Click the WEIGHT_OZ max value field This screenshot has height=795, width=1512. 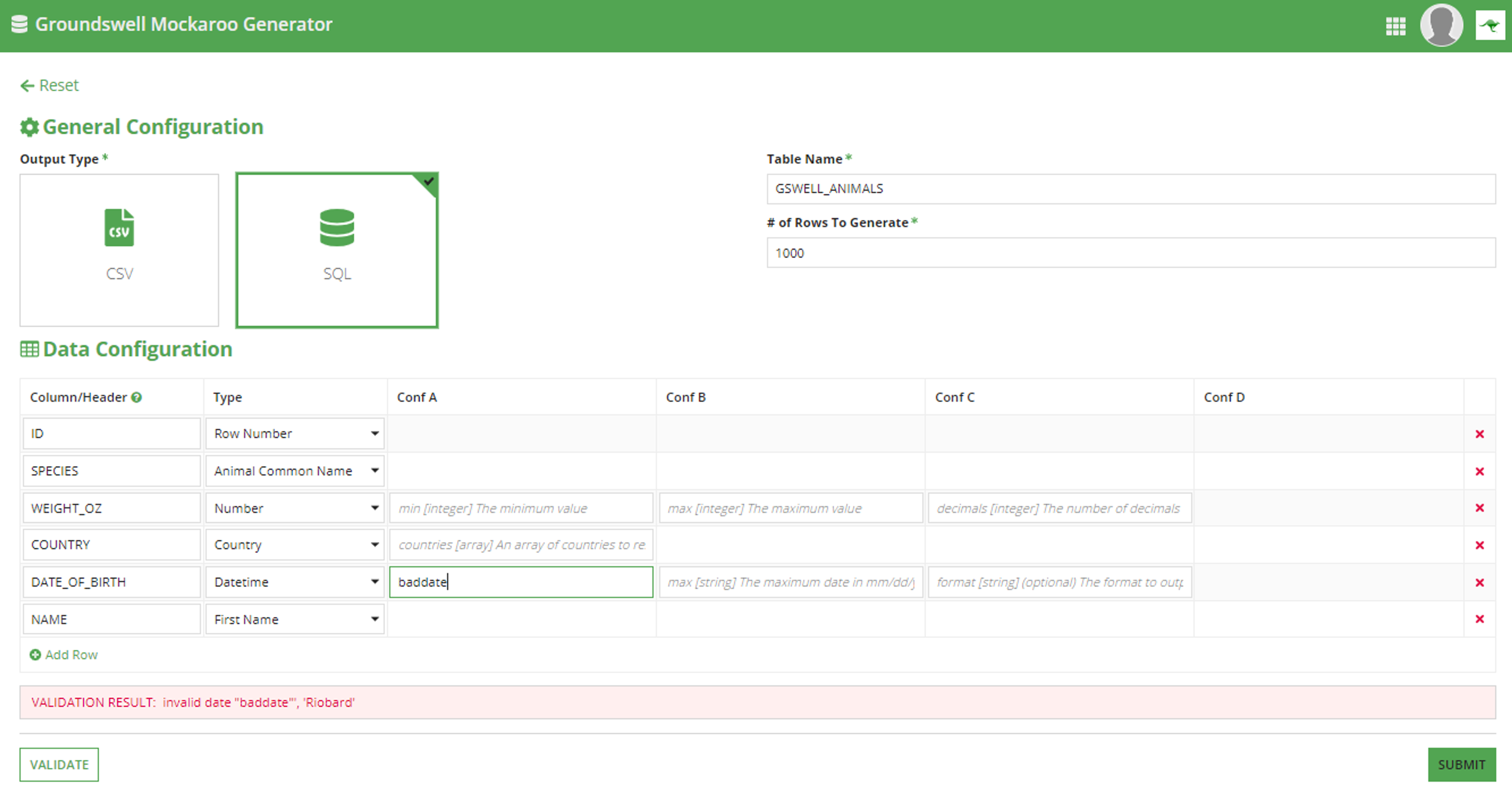pos(791,508)
